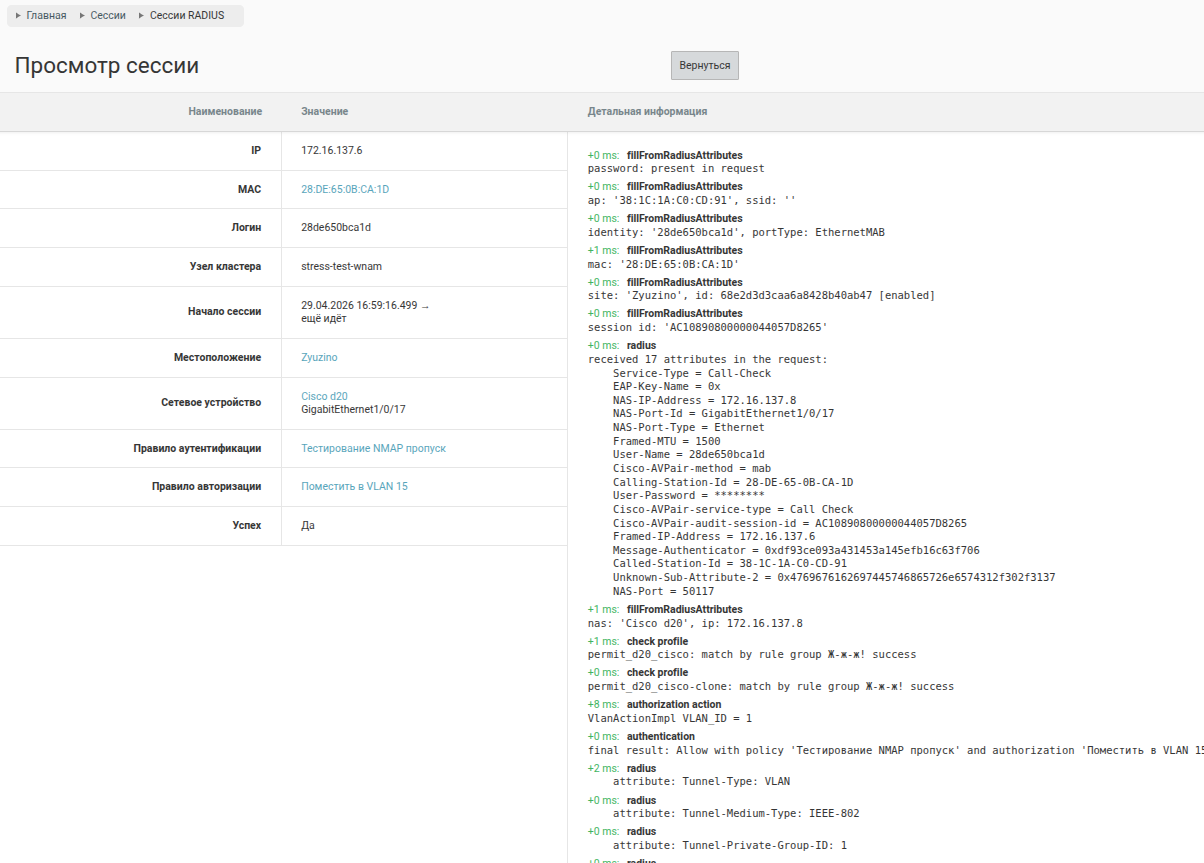The width and height of the screenshot is (1204, 863).
Task: Click the arrow before Сессии RADIUS
Action: click(x=141, y=16)
